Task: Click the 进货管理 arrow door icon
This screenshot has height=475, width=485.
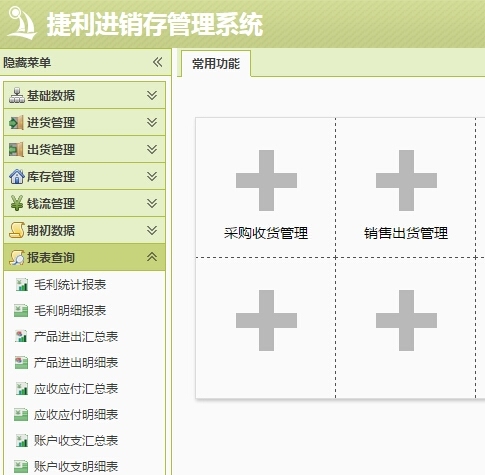Action: point(16,122)
